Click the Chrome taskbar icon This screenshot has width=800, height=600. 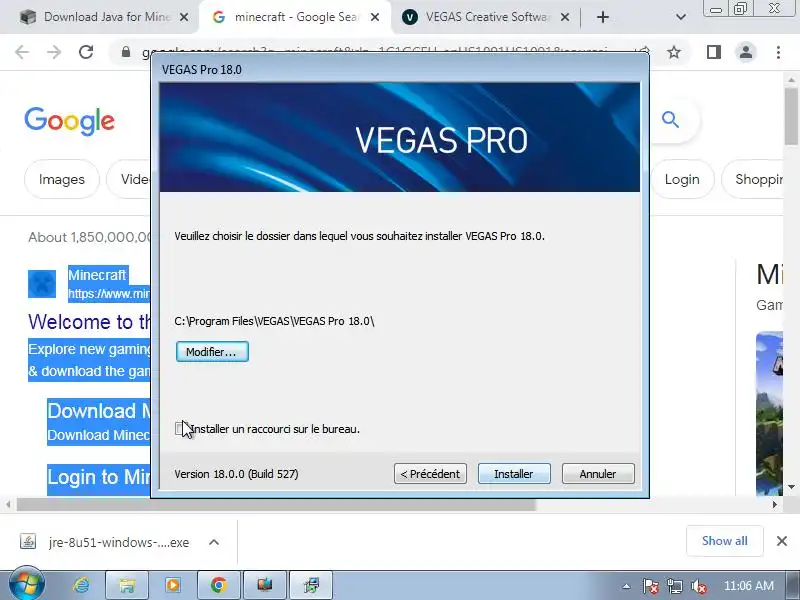218,585
